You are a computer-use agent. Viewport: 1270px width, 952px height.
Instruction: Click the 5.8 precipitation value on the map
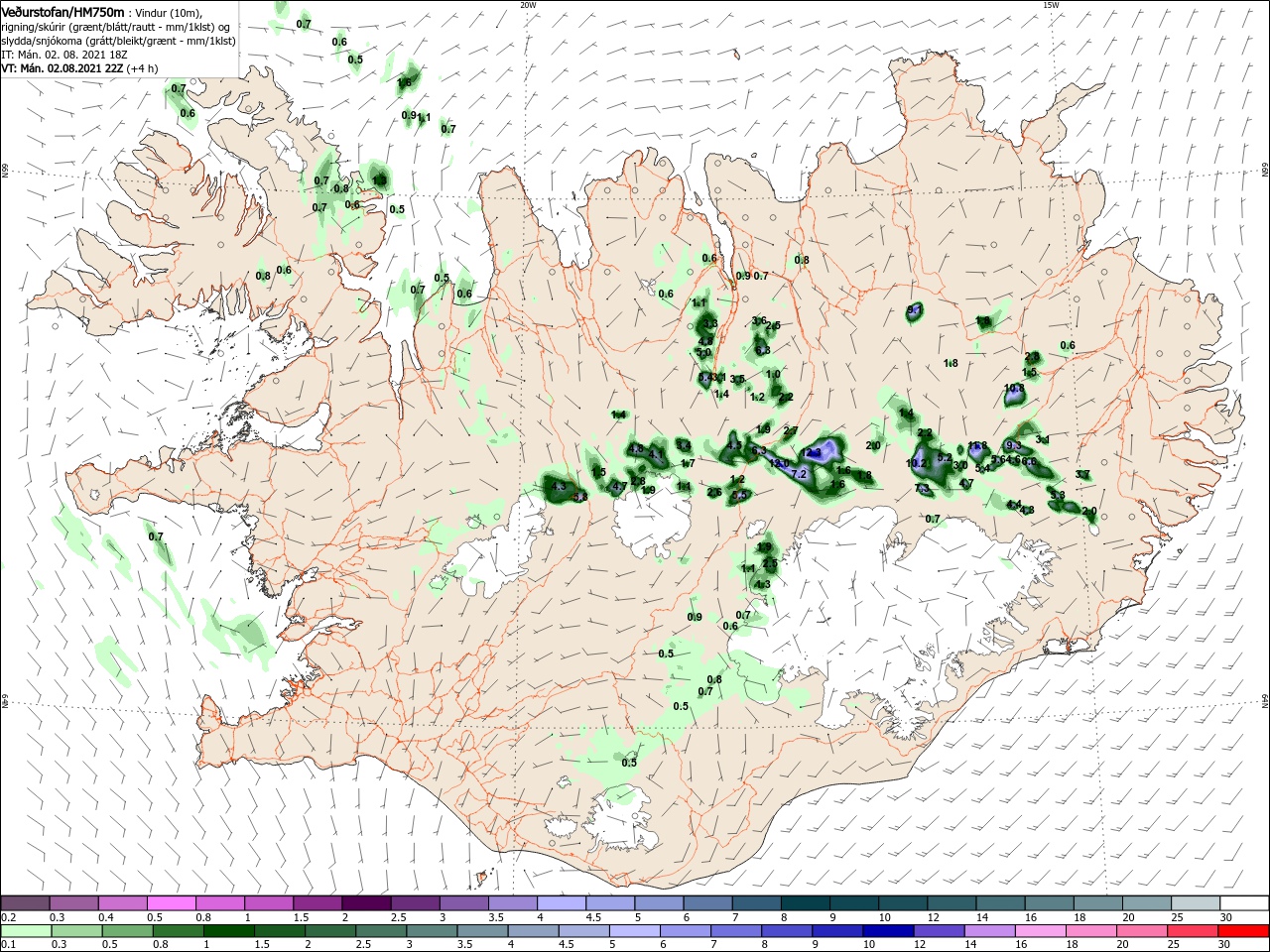coord(580,496)
